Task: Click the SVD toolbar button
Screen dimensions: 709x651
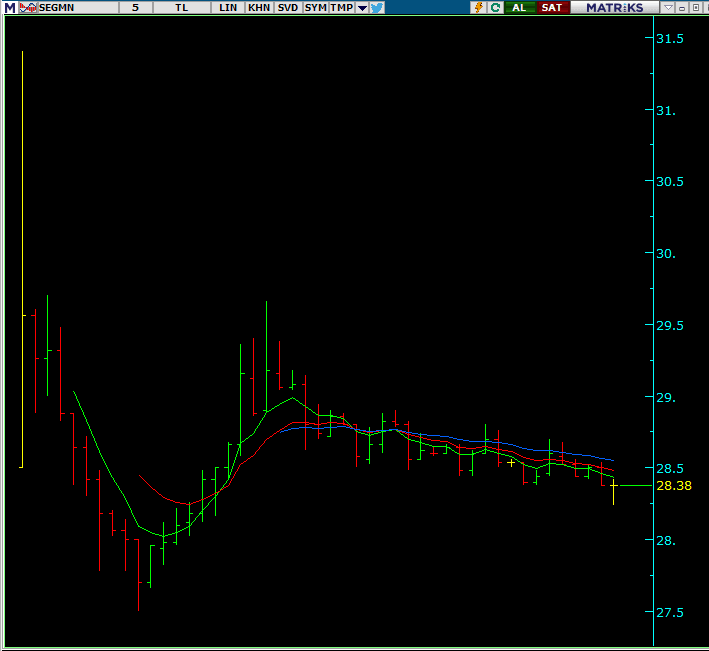Action: (288, 7)
